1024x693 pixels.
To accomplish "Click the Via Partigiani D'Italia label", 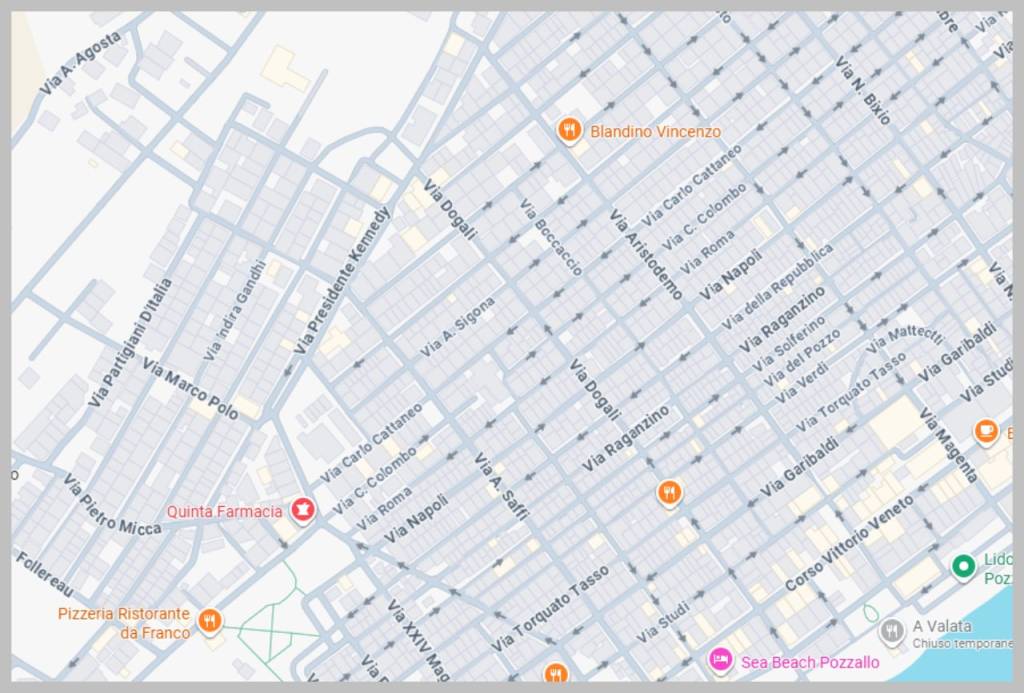I will [130, 343].
